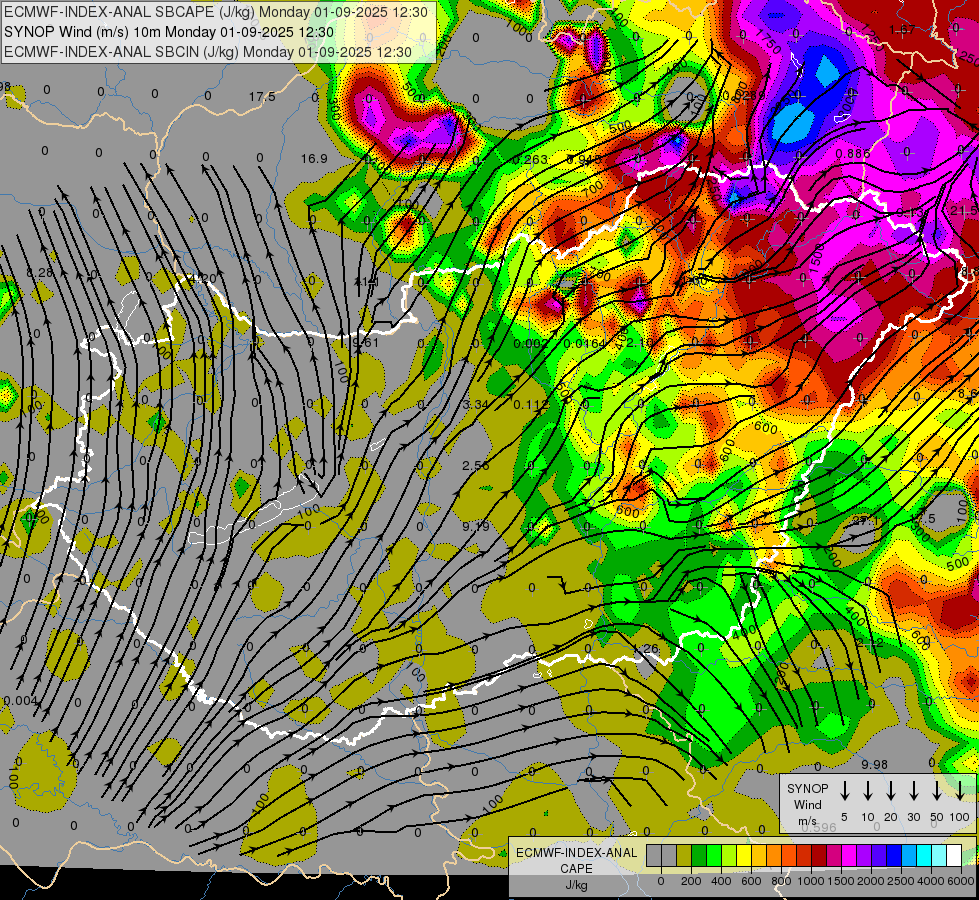
Task: Select the SBCAPE title line at top
Action: coord(216,12)
